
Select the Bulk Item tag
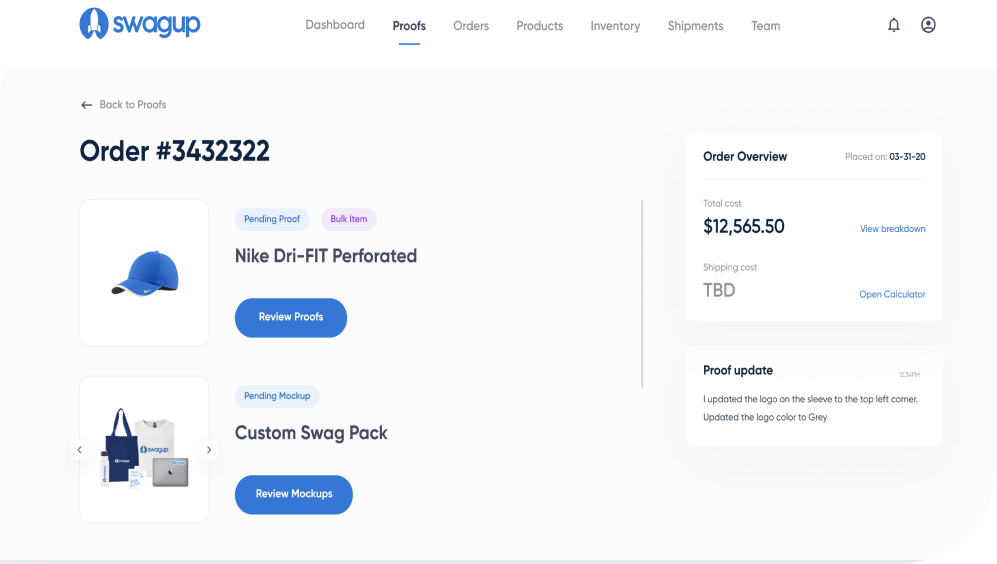[348, 219]
